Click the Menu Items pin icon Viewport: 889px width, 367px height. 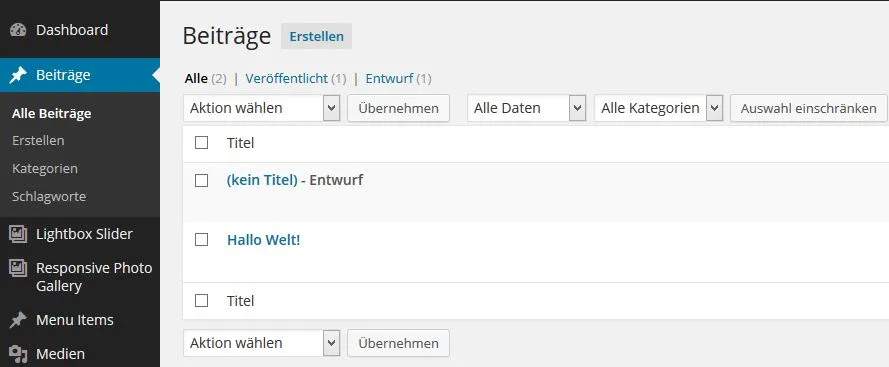[18, 320]
